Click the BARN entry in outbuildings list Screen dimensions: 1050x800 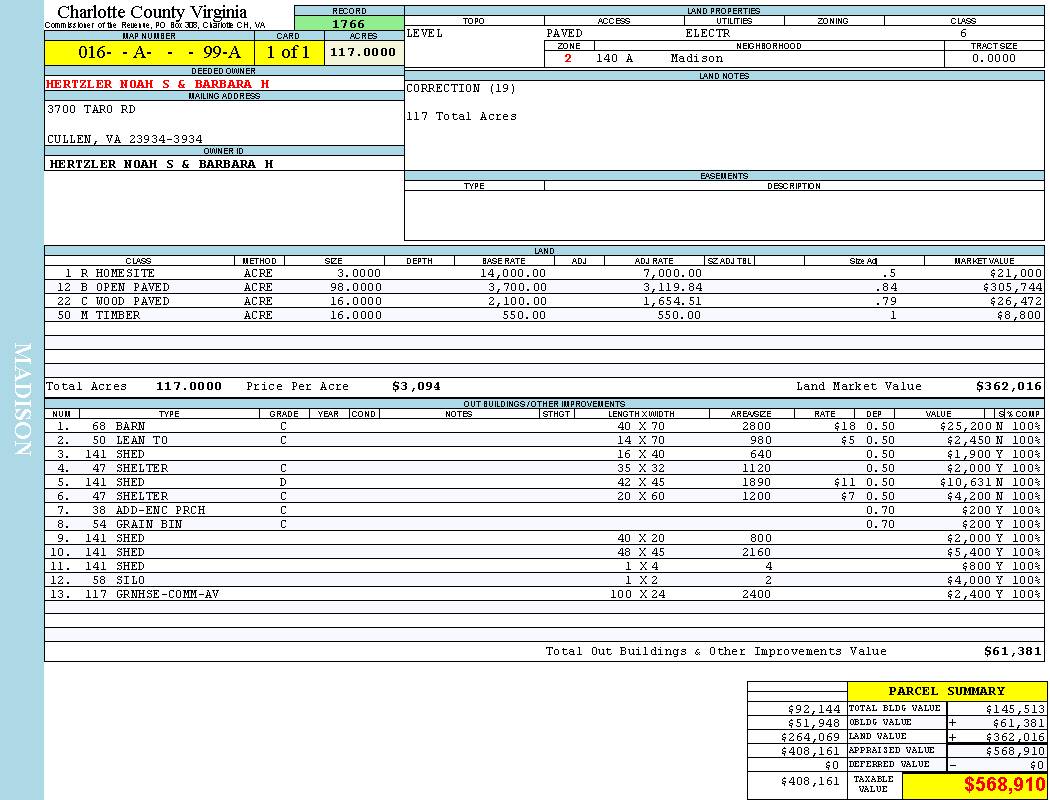(130, 426)
